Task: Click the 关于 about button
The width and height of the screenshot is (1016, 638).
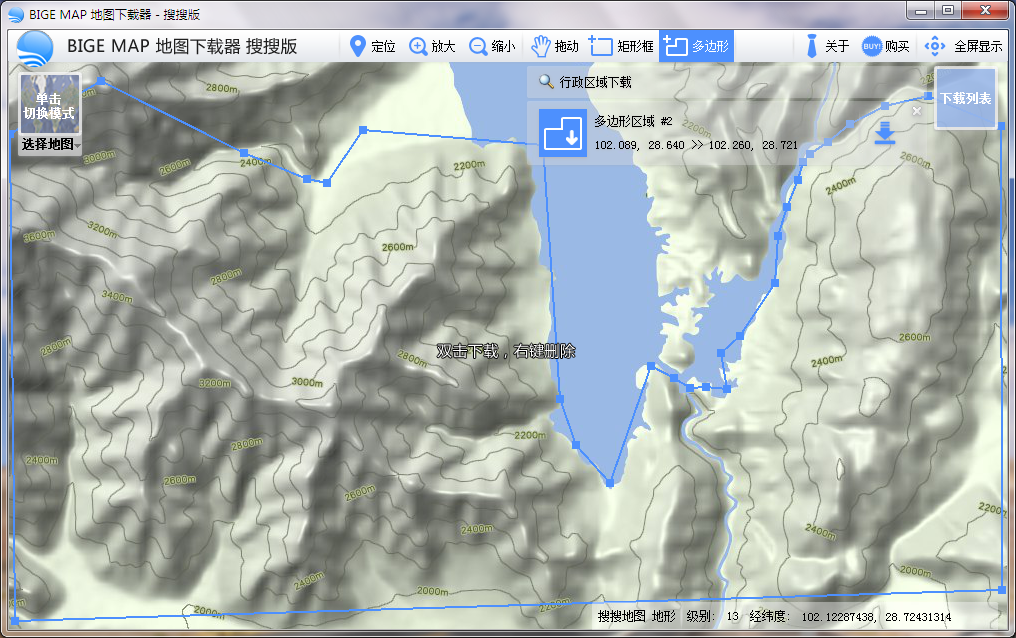Action: (x=829, y=45)
